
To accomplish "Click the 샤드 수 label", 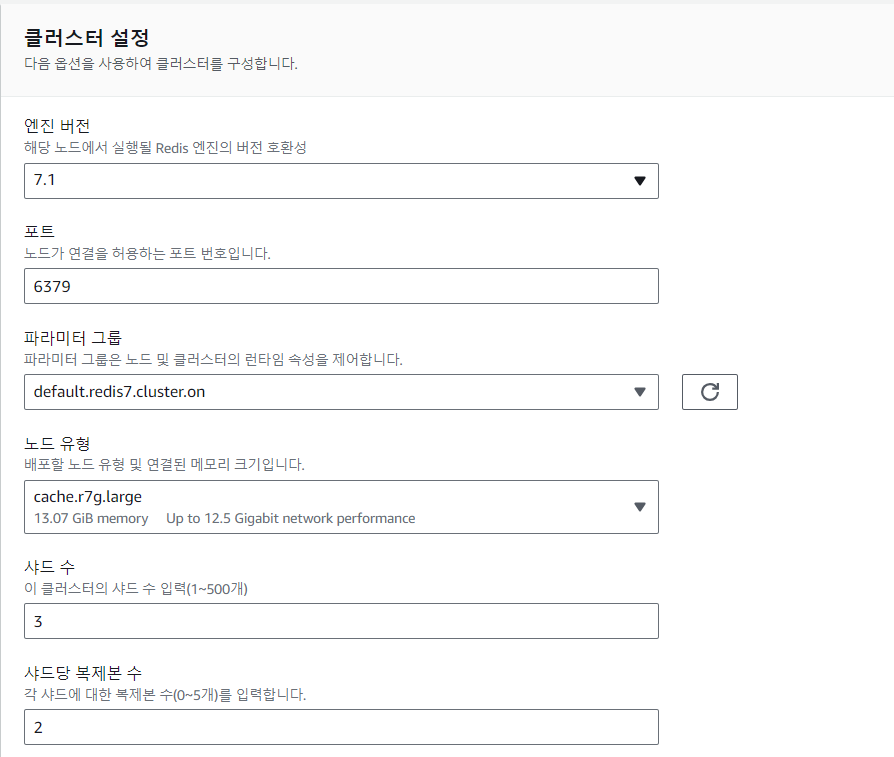I will coord(50,566).
